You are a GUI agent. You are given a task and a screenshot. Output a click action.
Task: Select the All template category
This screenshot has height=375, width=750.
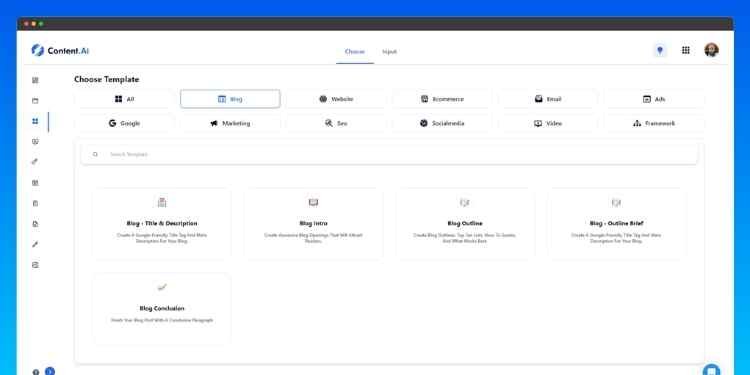pos(124,99)
